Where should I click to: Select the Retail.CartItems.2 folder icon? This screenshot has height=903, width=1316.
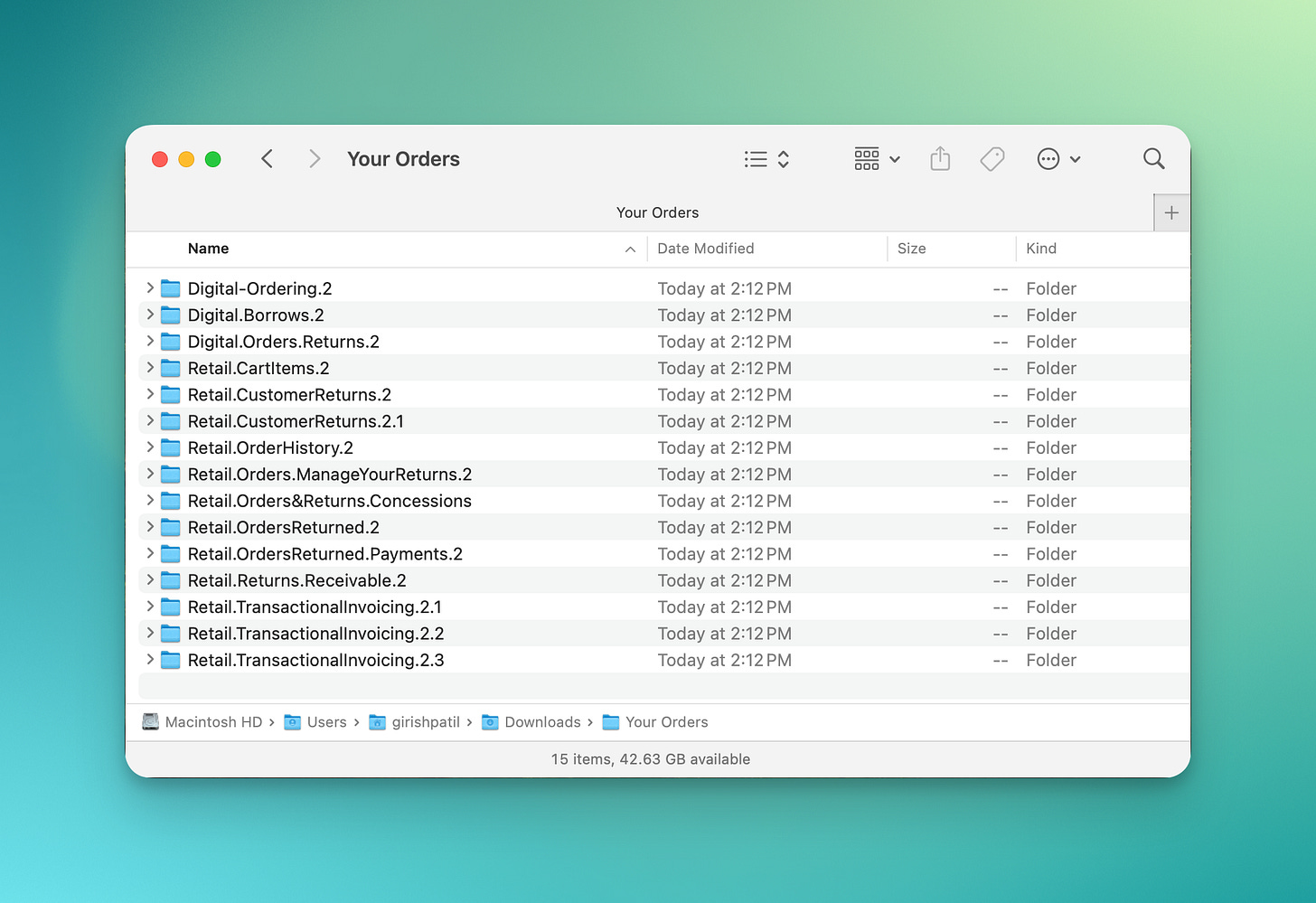[x=171, y=368]
